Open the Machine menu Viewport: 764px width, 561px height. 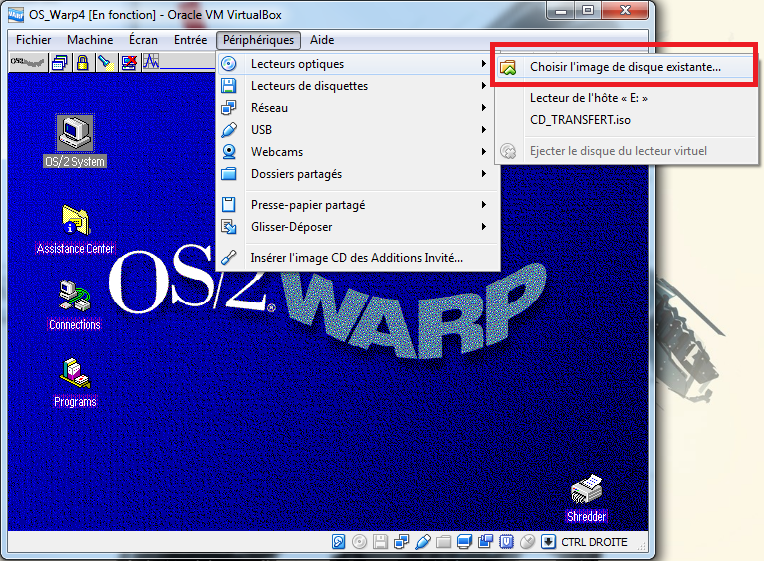click(x=90, y=40)
